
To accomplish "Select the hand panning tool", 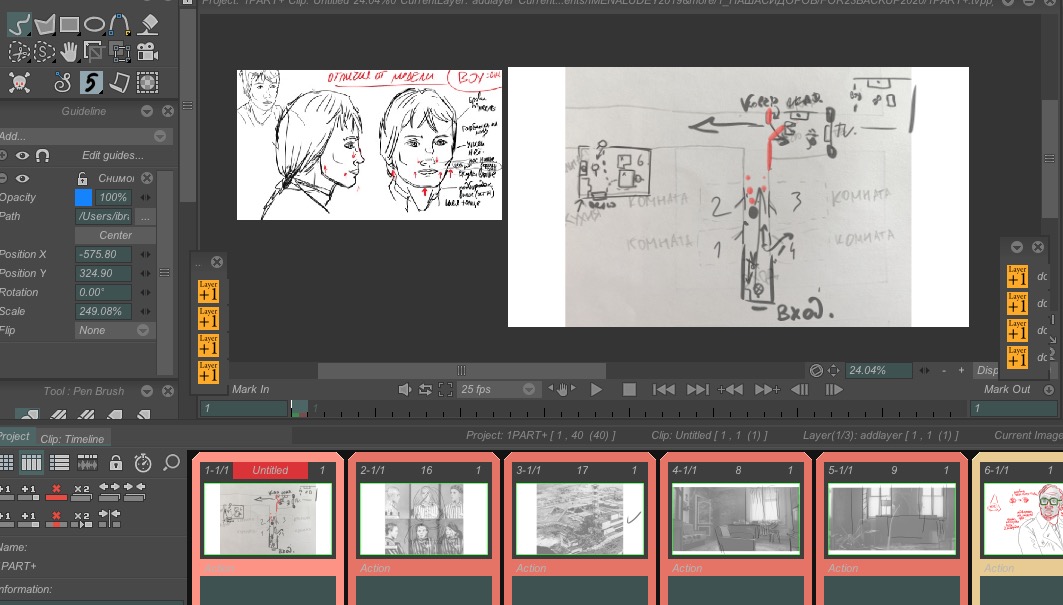I will (x=68, y=52).
